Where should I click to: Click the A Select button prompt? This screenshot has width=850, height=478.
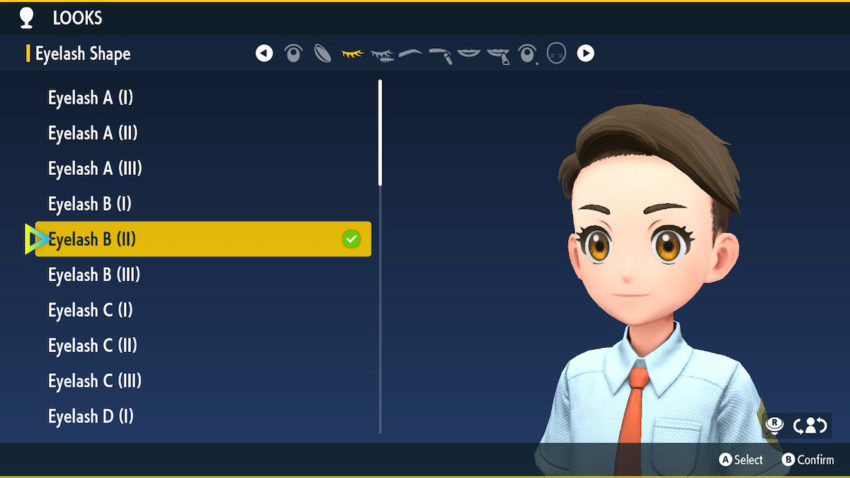coord(741,460)
